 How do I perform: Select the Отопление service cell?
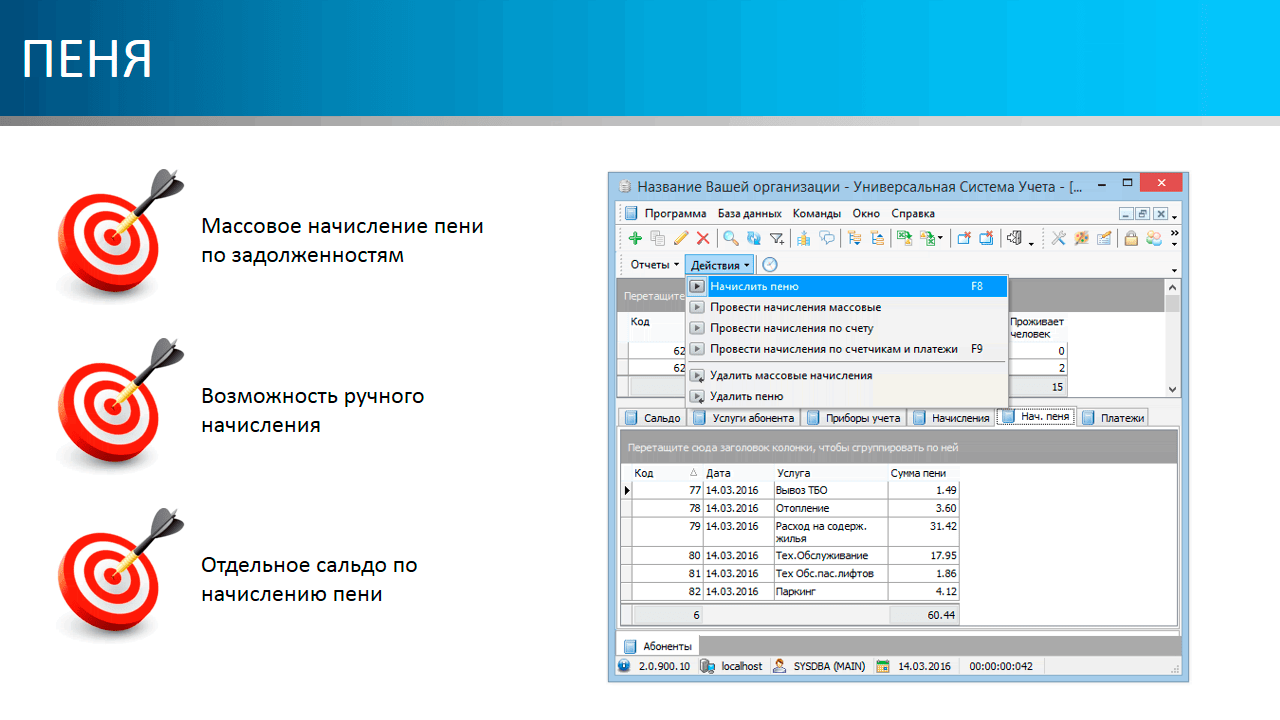pos(830,508)
